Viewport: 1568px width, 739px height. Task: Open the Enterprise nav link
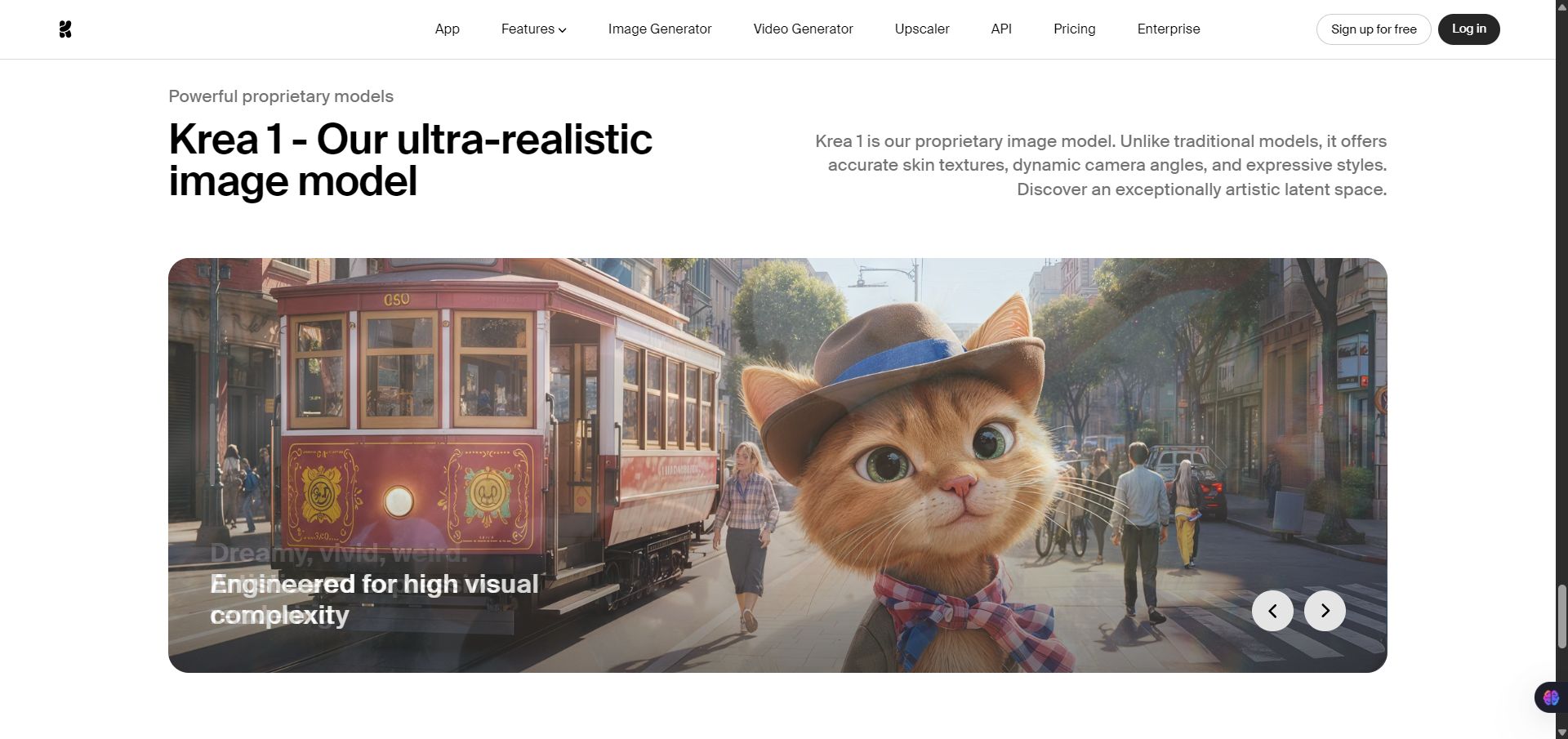[1169, 29]
